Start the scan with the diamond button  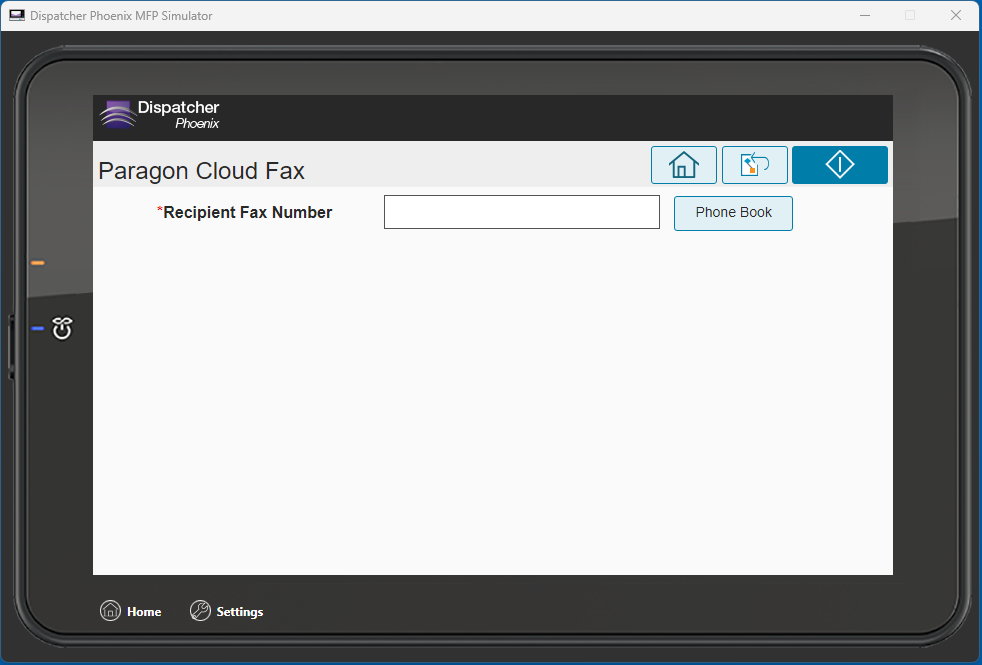840,165
